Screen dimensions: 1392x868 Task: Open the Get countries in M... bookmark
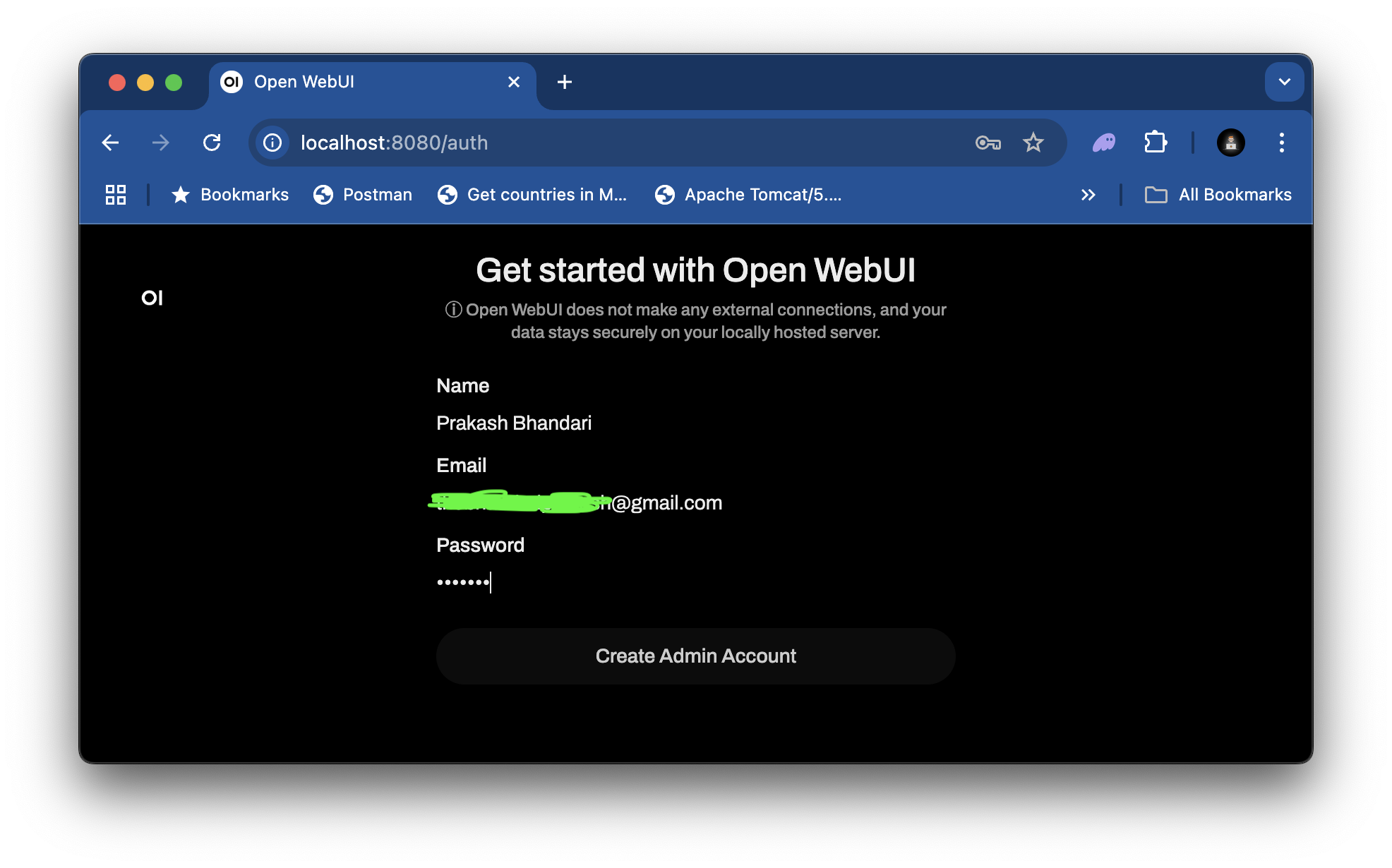pyautogui.click(x=532, y=195)
